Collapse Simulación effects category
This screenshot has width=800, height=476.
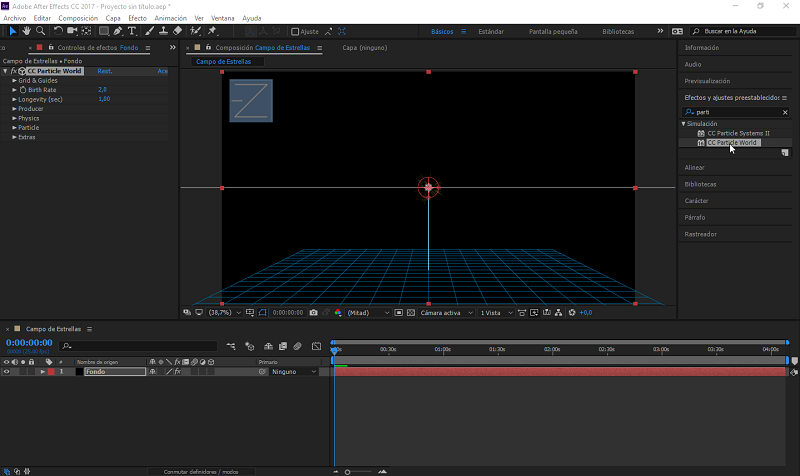683,124
